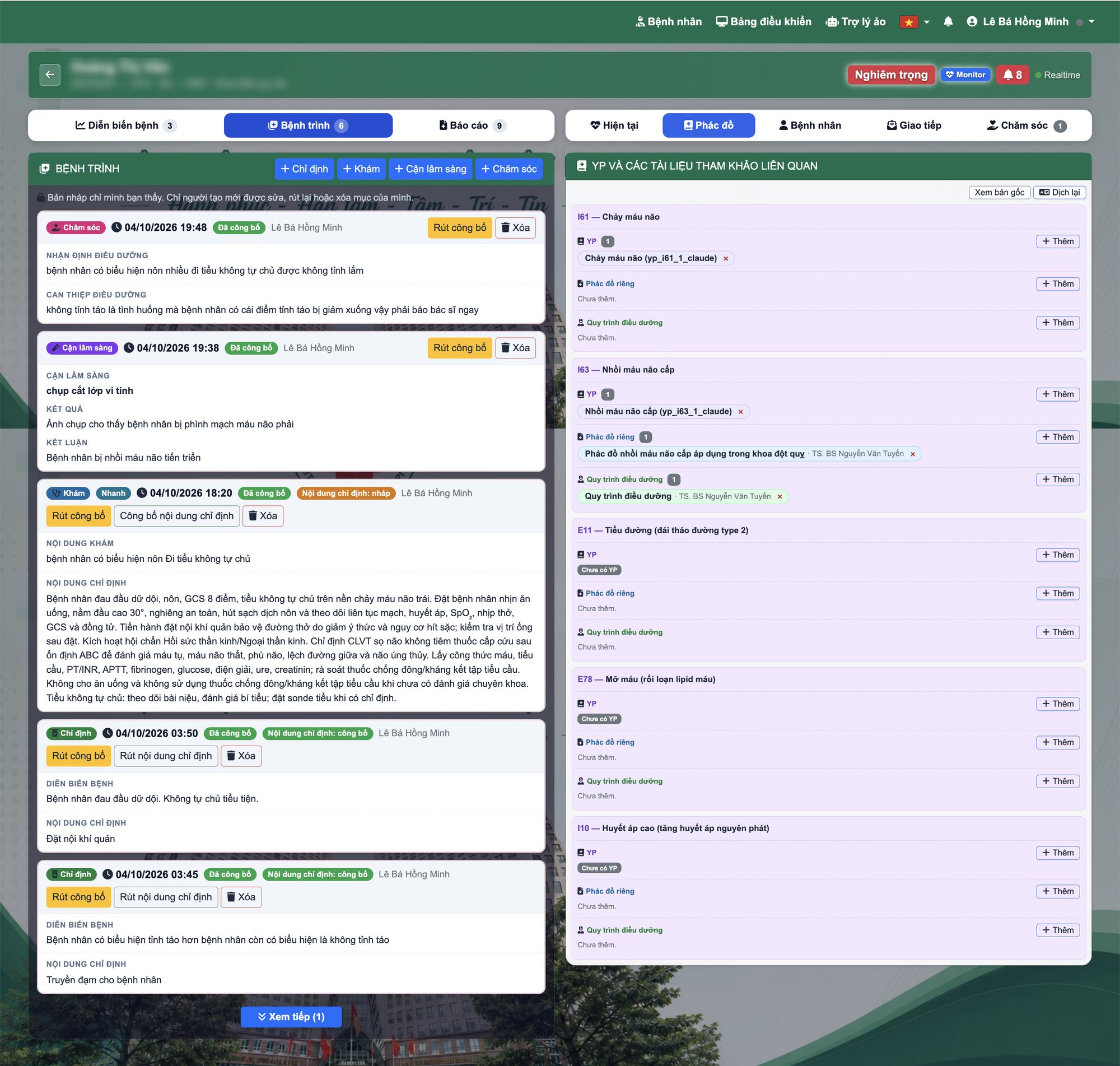1120x1066 pixels.
Task: Expand the Lê Bá Hồng Minh user menu
Action: click(x=1030, y=22)
